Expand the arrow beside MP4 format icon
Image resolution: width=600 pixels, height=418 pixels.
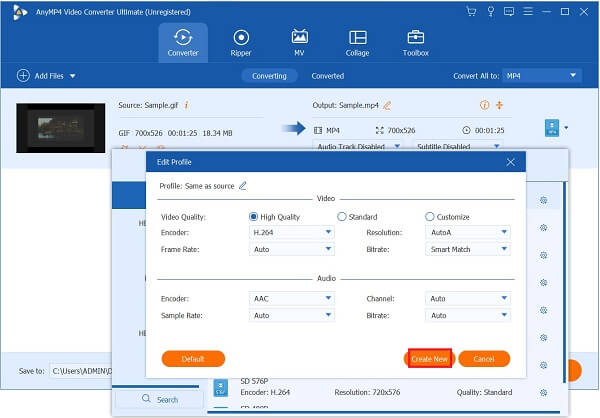(x=566, y=127)
